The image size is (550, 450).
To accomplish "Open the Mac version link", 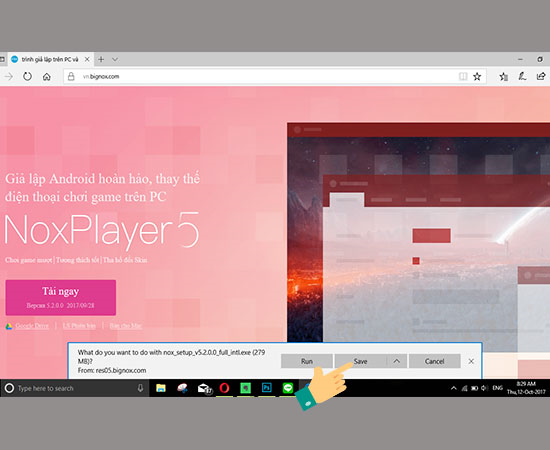I will click(x=126, y=326).
